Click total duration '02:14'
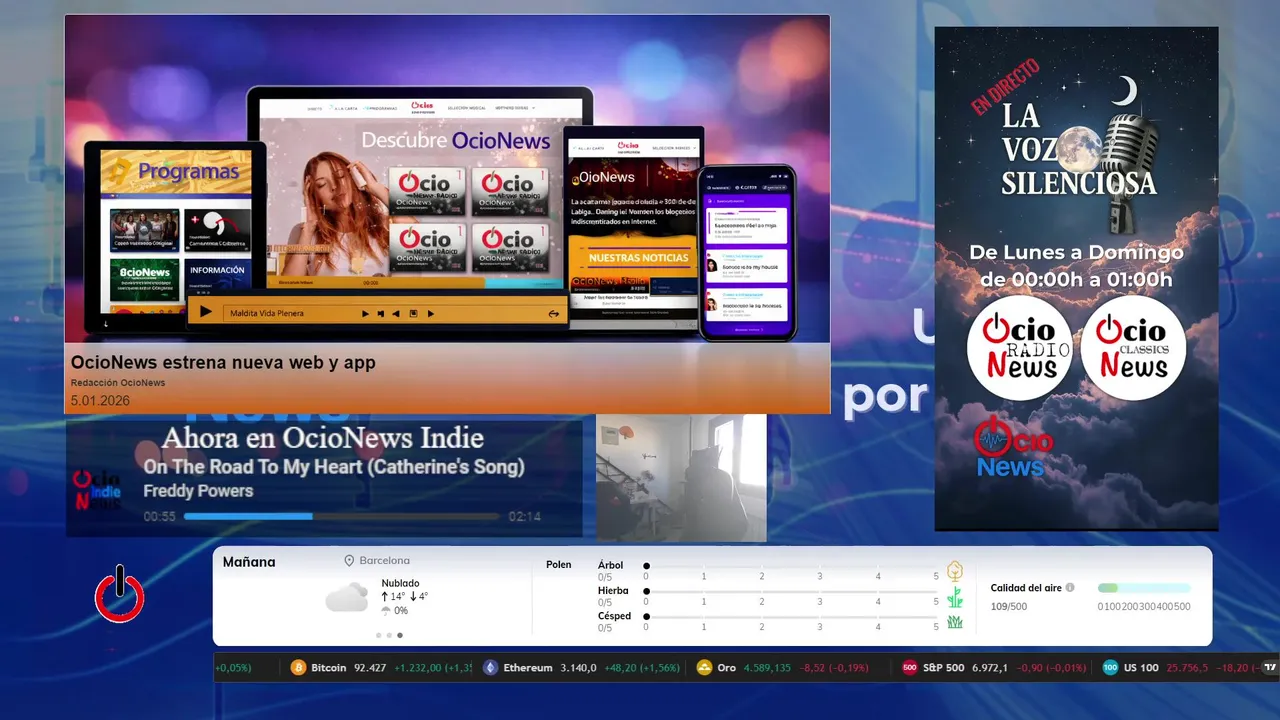The image size is (1280, 720). 525,517
